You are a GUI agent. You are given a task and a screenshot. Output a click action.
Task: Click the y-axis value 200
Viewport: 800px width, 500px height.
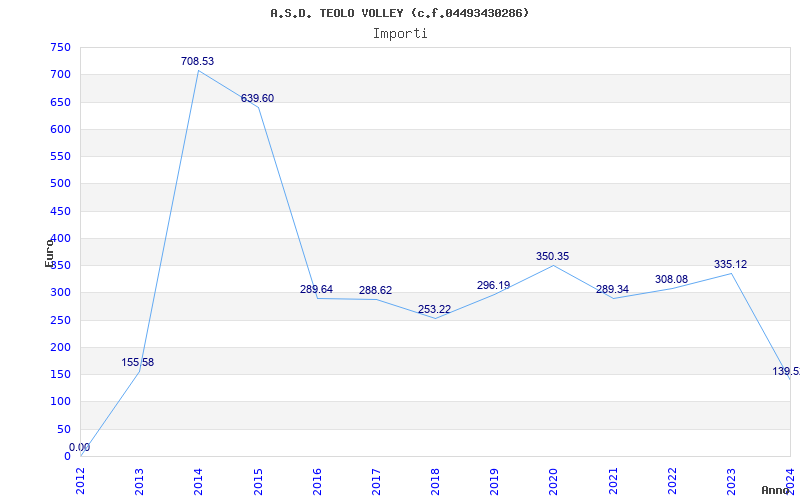(60, 347)
